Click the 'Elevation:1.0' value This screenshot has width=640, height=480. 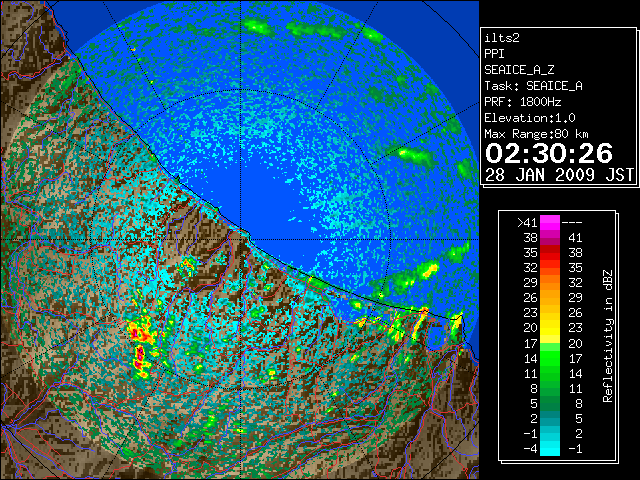(530, 118)
